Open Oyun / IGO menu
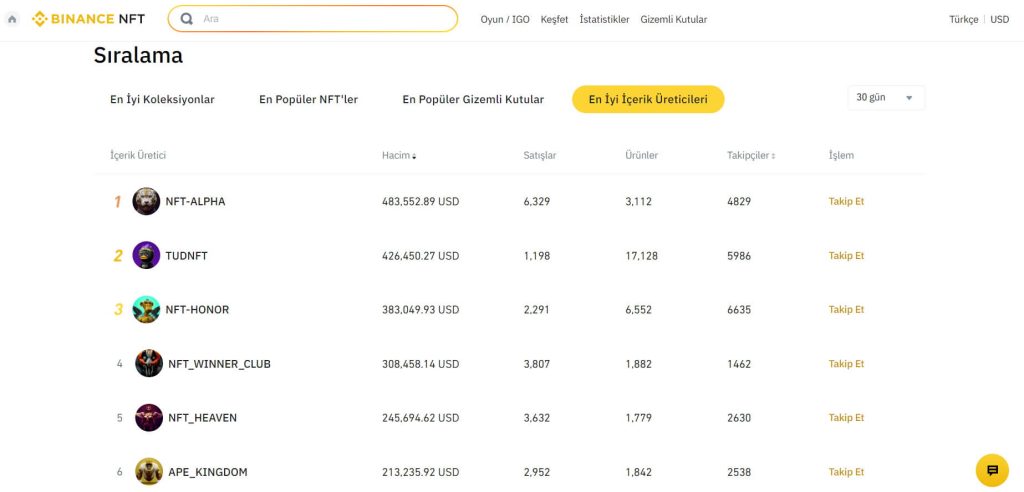 coord(505,20)
